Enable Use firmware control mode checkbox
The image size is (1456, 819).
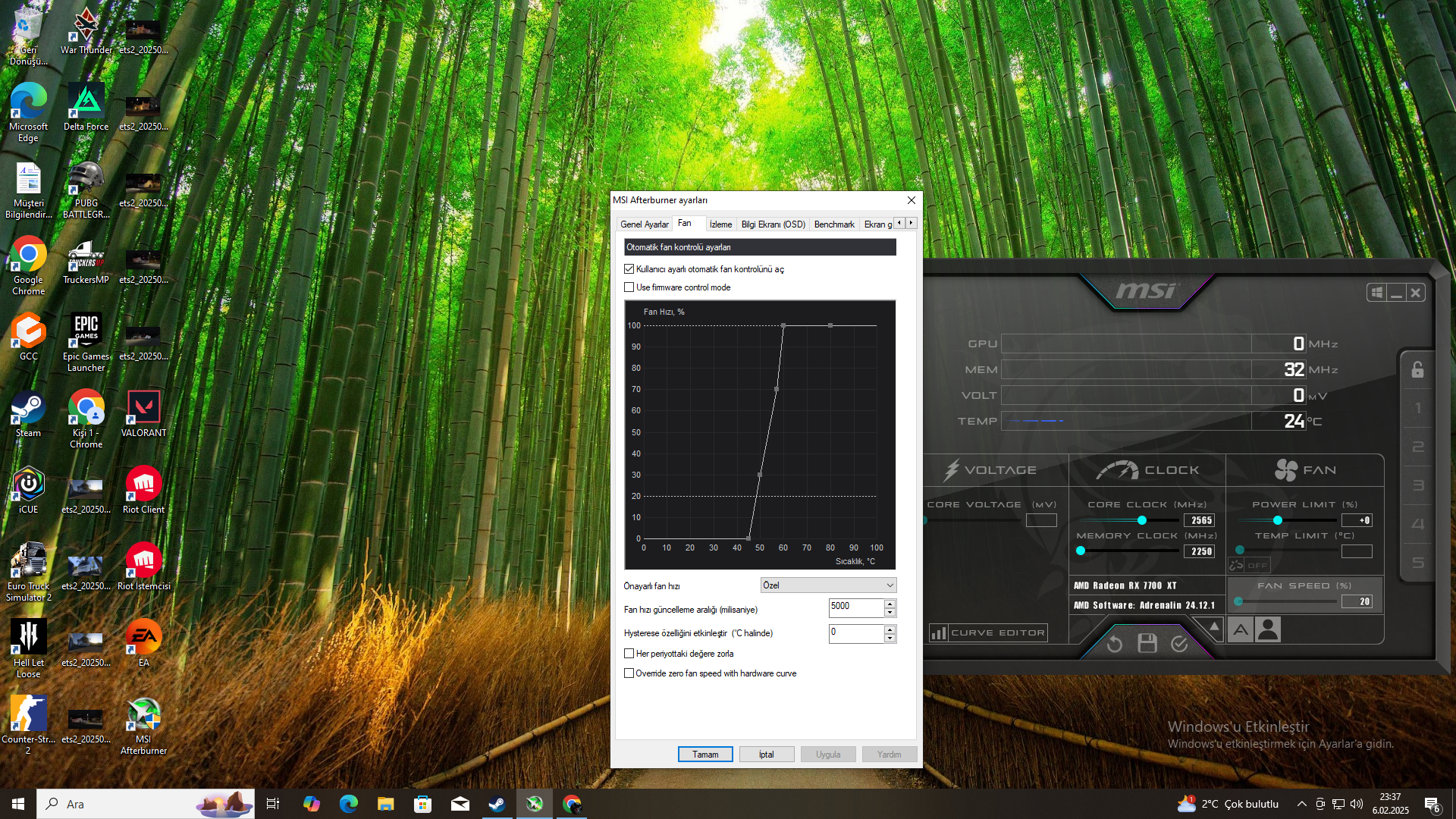click(629, 287)
